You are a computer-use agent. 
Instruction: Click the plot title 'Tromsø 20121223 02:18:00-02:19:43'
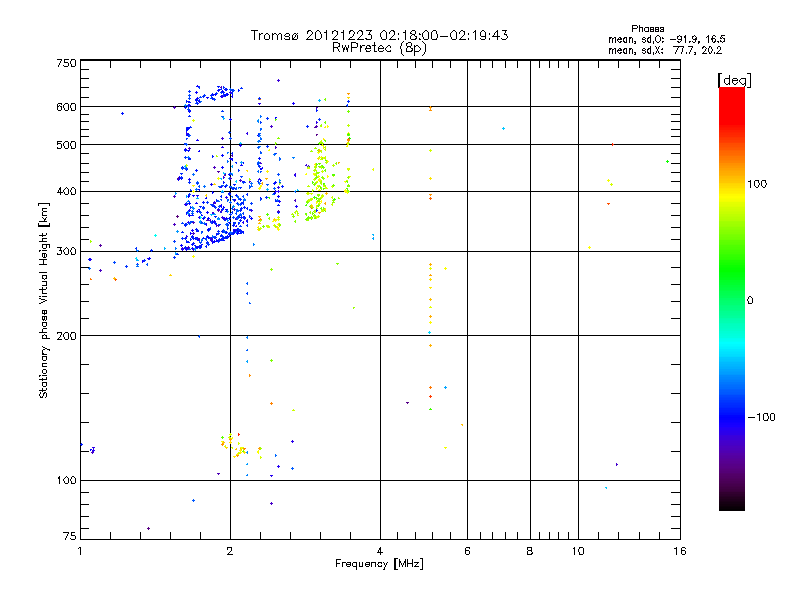[x=379, y=35]
